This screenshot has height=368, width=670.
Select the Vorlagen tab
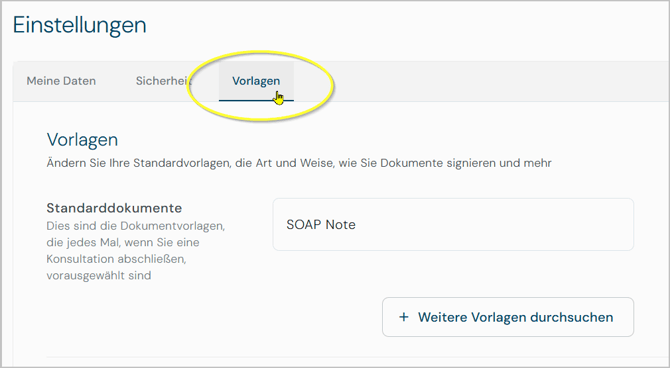pos(256,81)
